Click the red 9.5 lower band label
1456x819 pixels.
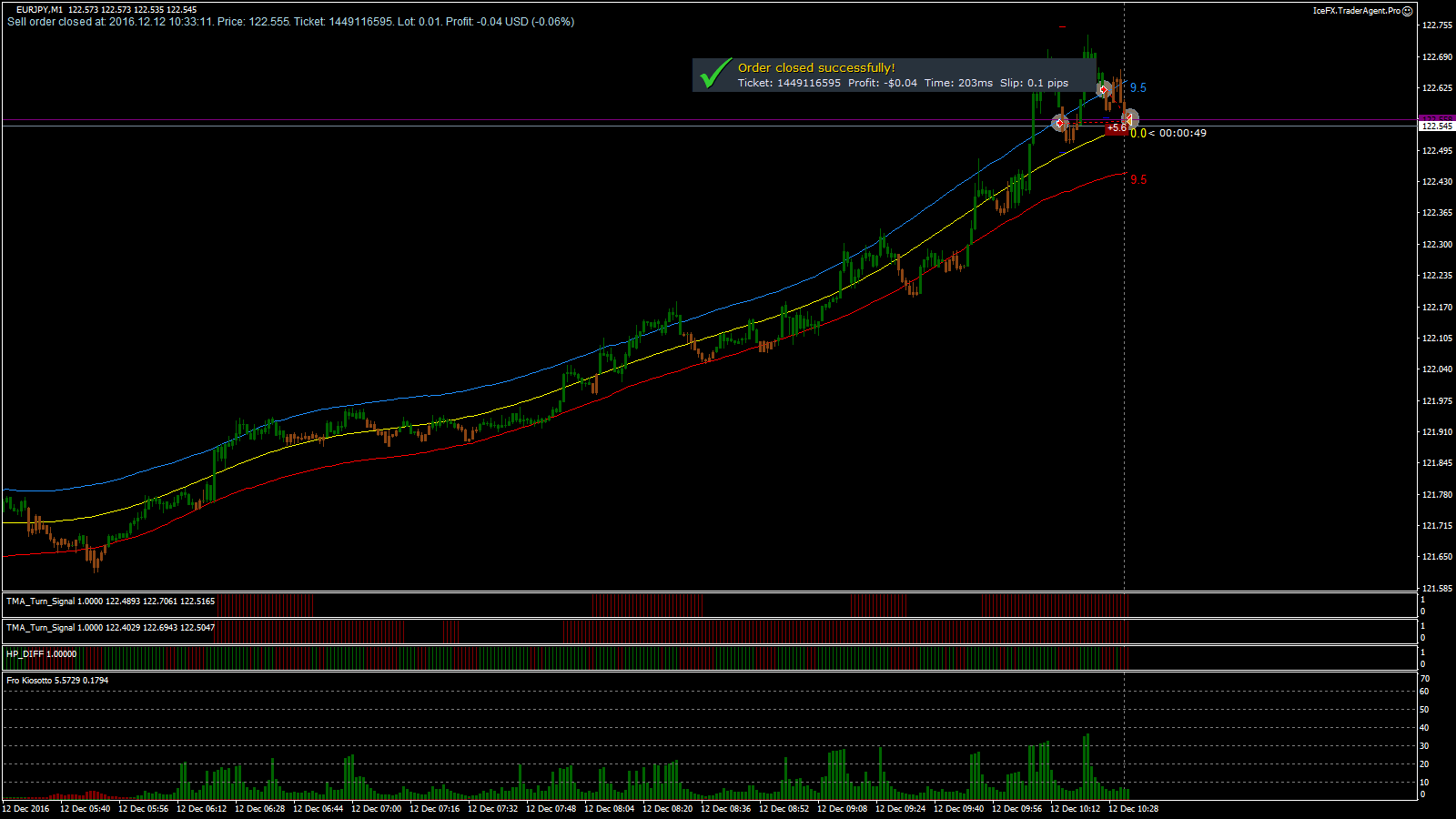pos(1138,180)
